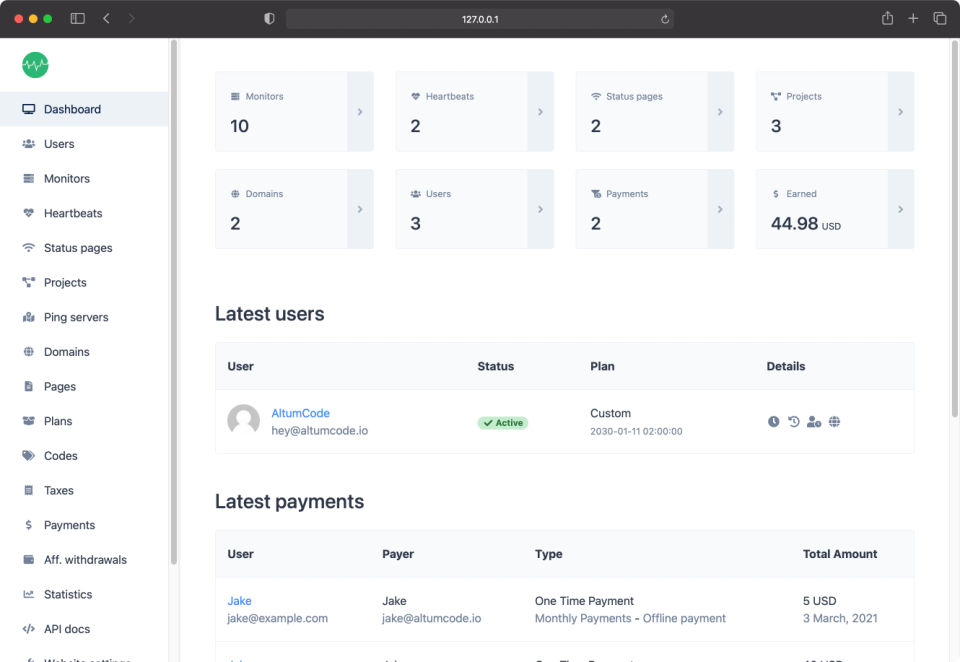Viewport: 960px width, 662px height.
Task: Click the Heartbeats heart icon in sidebar
Action: click(x=28, y=213)
